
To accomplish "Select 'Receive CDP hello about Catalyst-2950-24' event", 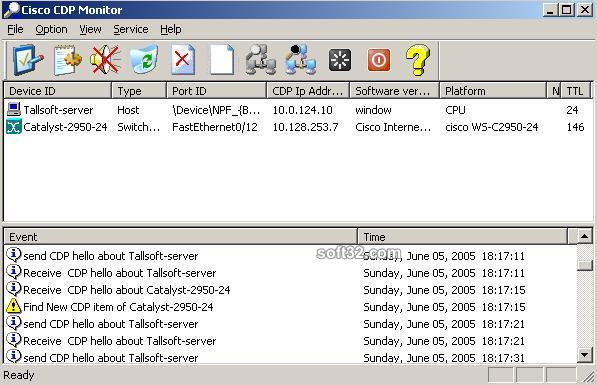I will (127, 290).
